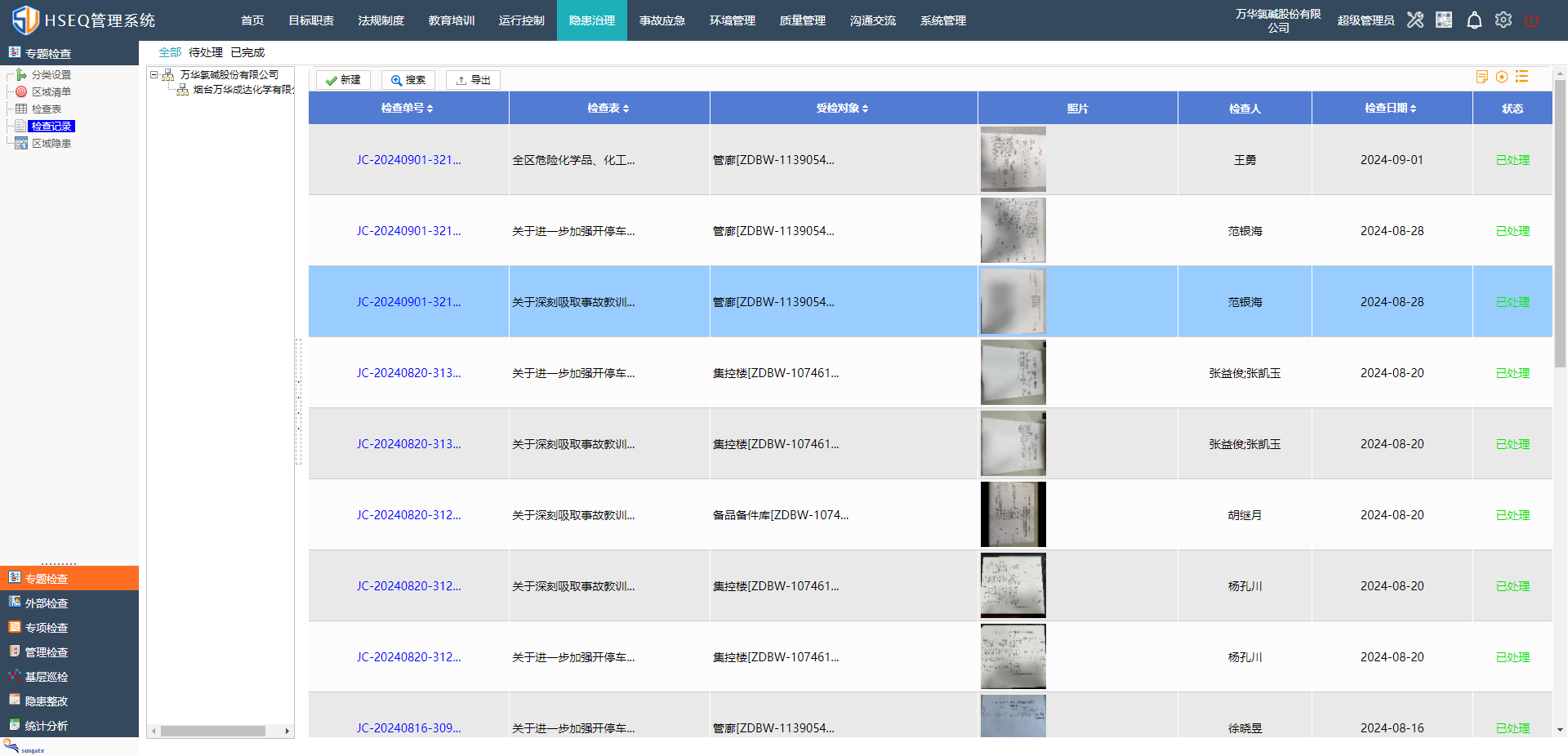Open 法规制度 menu

381,20
